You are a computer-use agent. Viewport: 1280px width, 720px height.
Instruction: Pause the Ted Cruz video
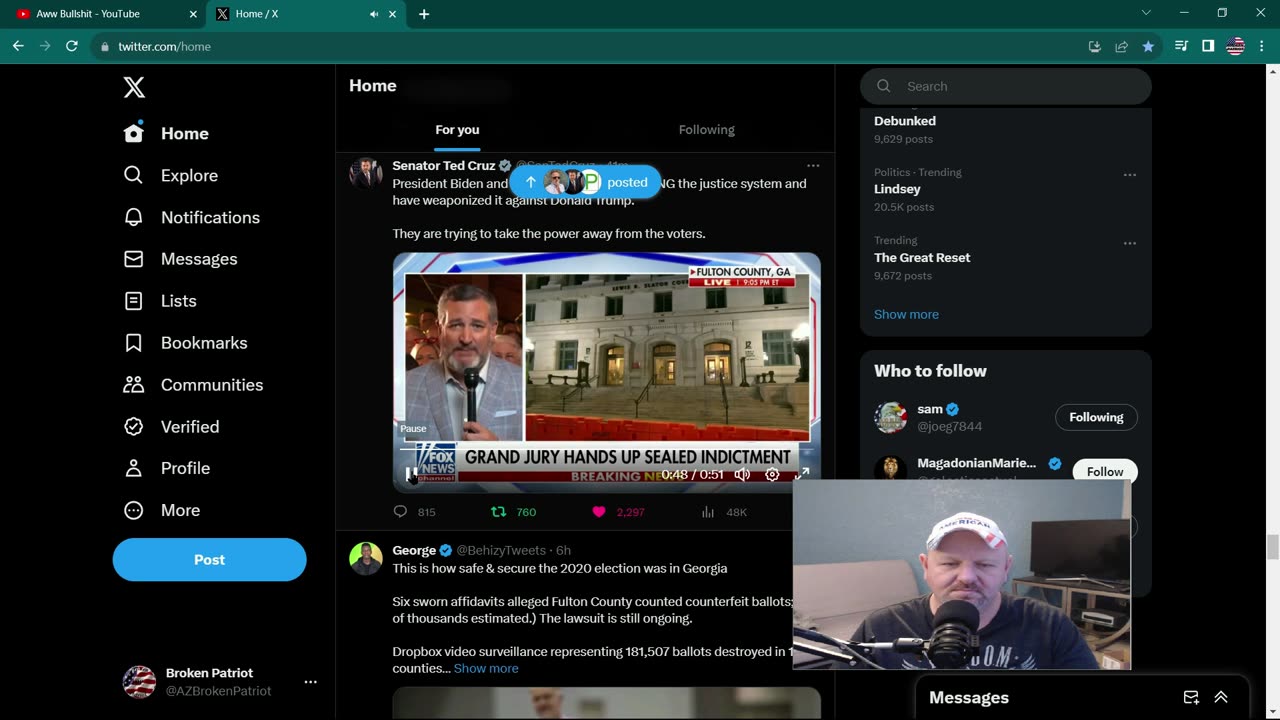411,474
